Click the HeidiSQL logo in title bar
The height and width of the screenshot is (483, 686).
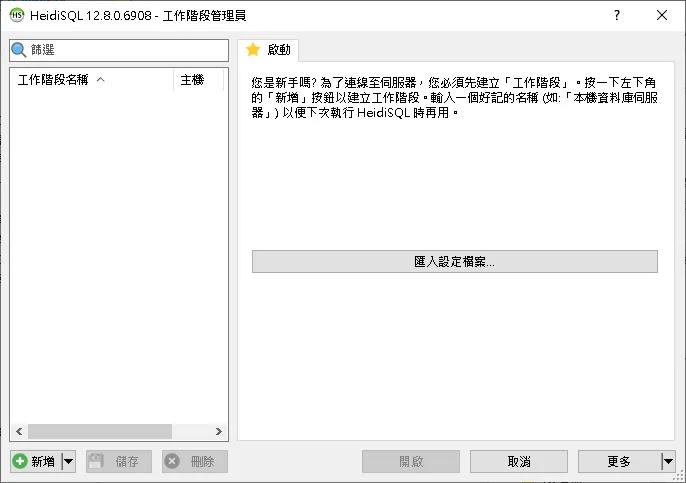click(x=17, y=15)
